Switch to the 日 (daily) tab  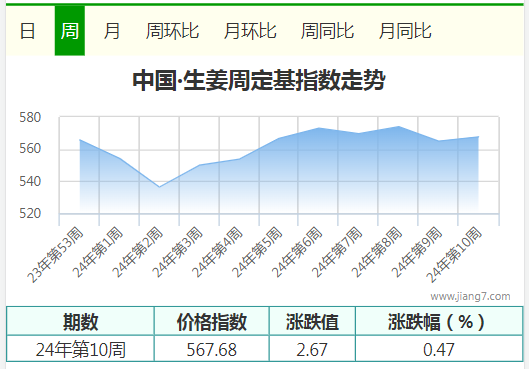27,31
